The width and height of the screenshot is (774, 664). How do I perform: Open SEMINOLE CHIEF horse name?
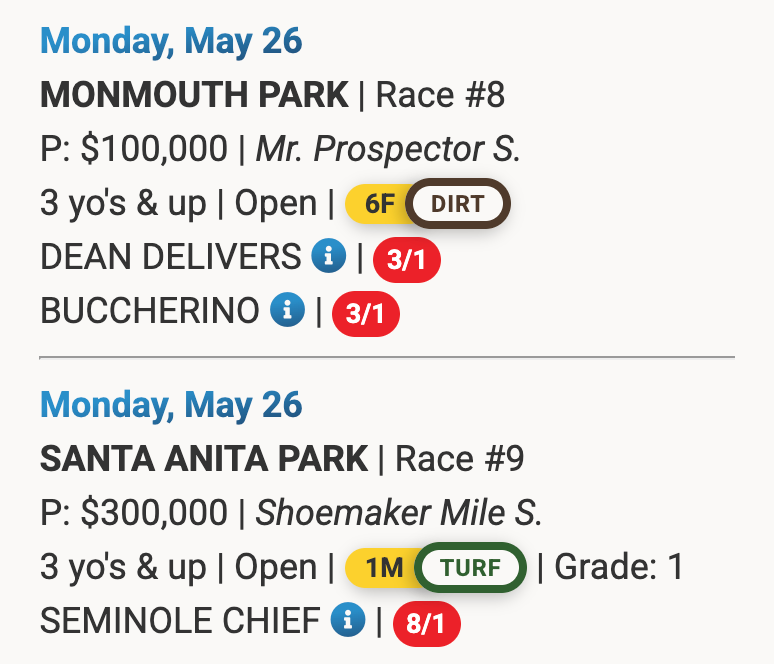pos(180,621)
